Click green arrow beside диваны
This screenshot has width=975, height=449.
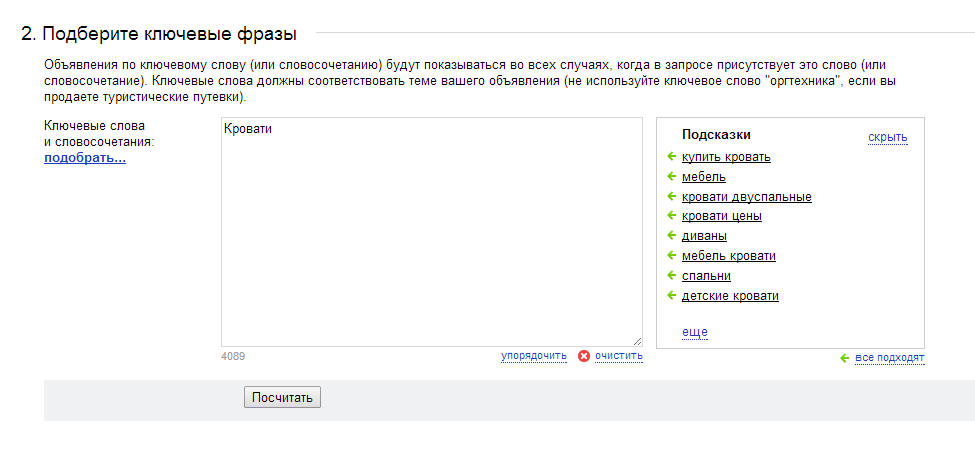pyautogui.click(x=671, y=236)
